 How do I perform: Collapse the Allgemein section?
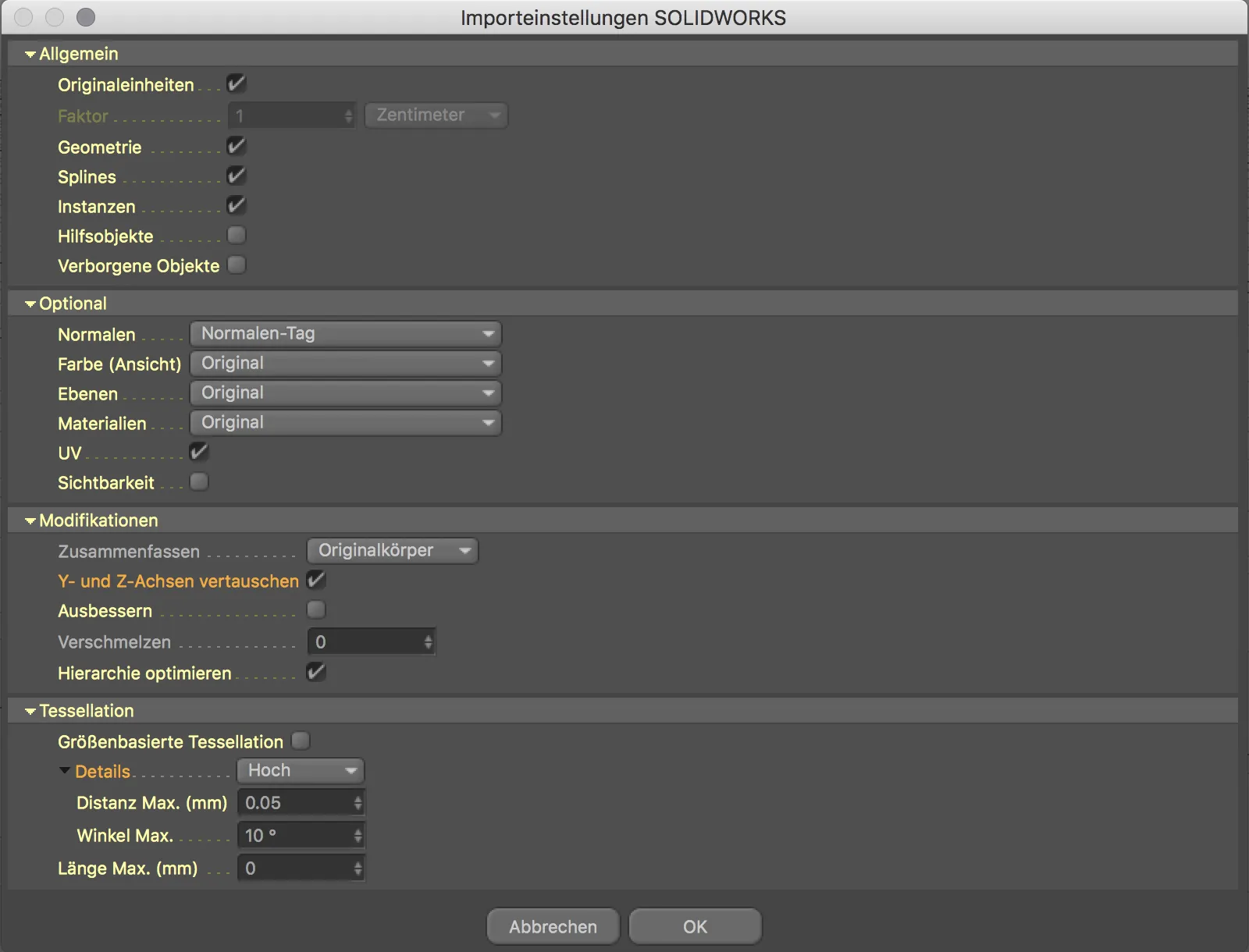tap(30, 54)
